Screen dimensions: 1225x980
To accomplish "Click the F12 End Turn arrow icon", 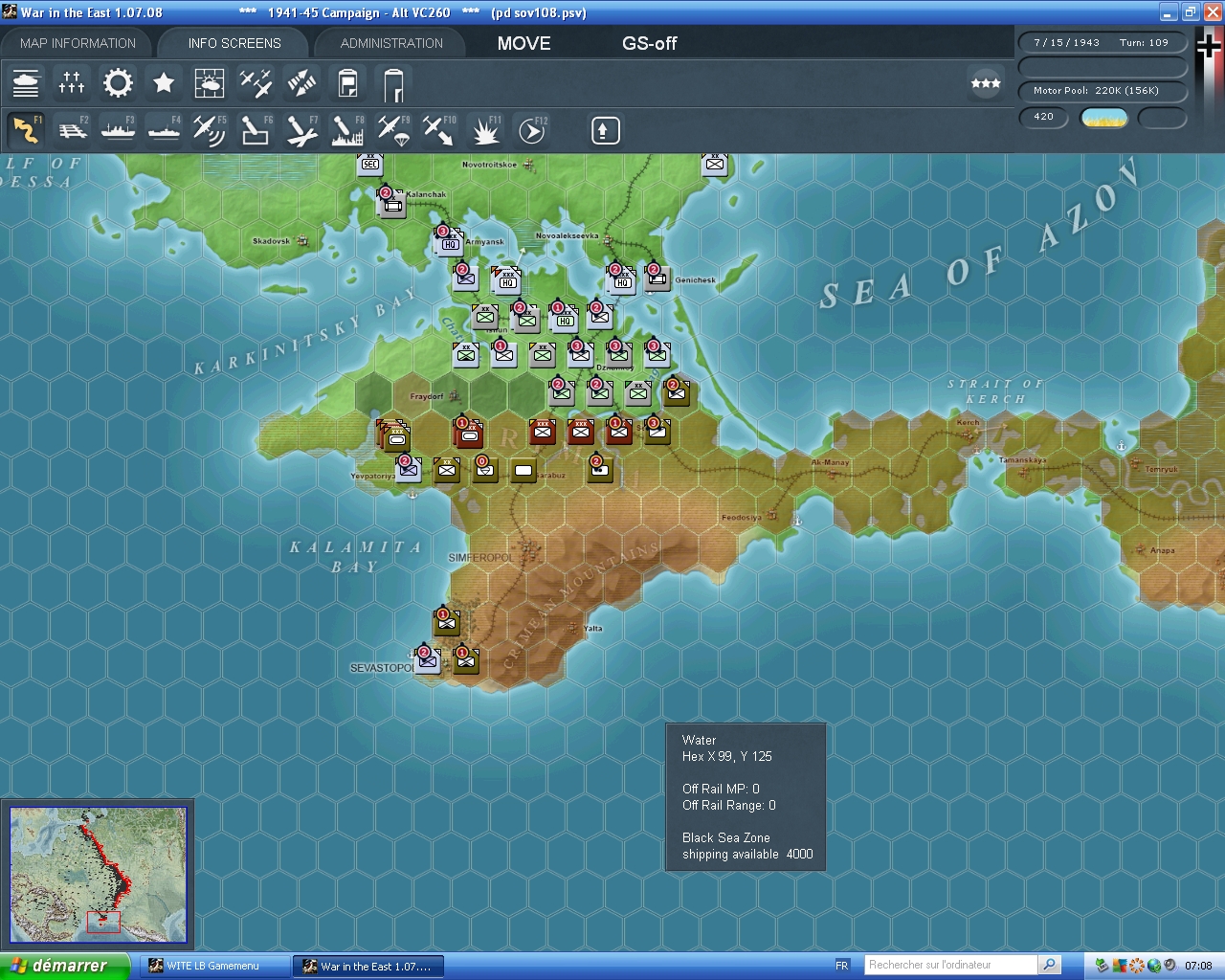I will [531, 129].
